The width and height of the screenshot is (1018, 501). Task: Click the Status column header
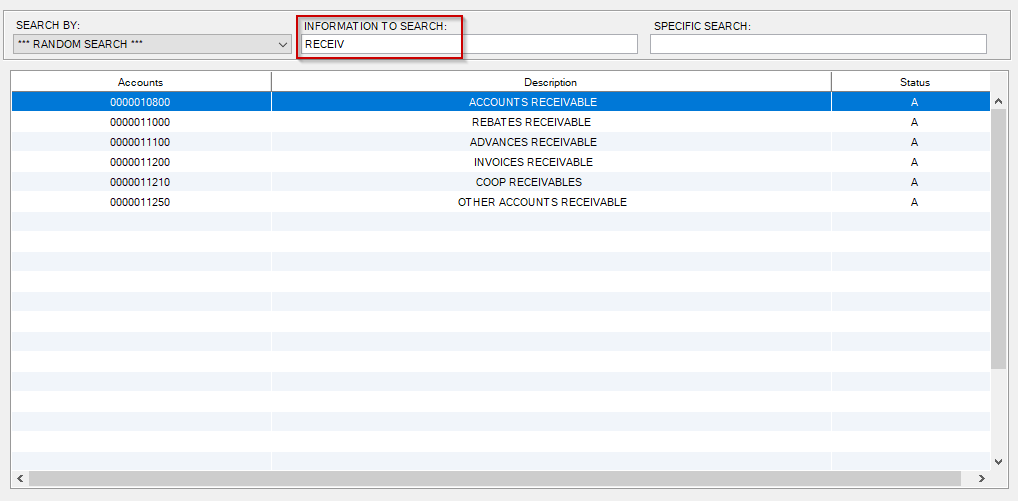click(913, 82)
